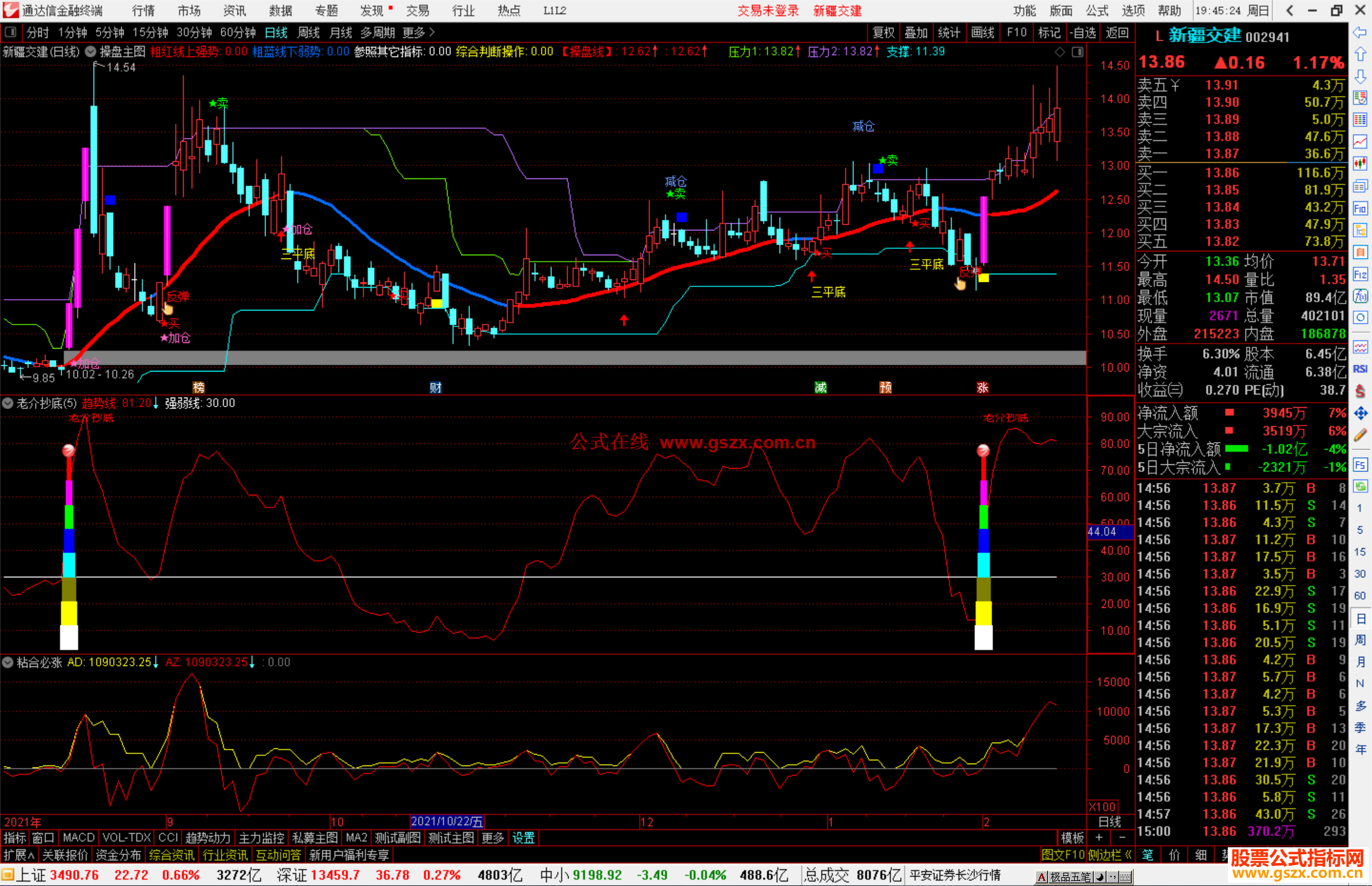Click the circle icon in right sidebar
Image resolution: width=1372 pixels, height=886 pixels.
pyautogui.click(x=1360, y=317)
